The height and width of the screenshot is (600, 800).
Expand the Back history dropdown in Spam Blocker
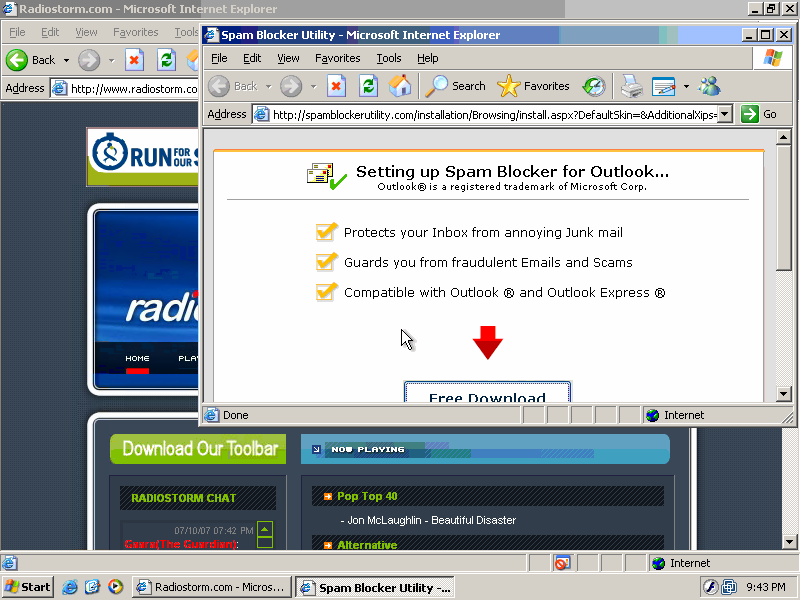268,87
